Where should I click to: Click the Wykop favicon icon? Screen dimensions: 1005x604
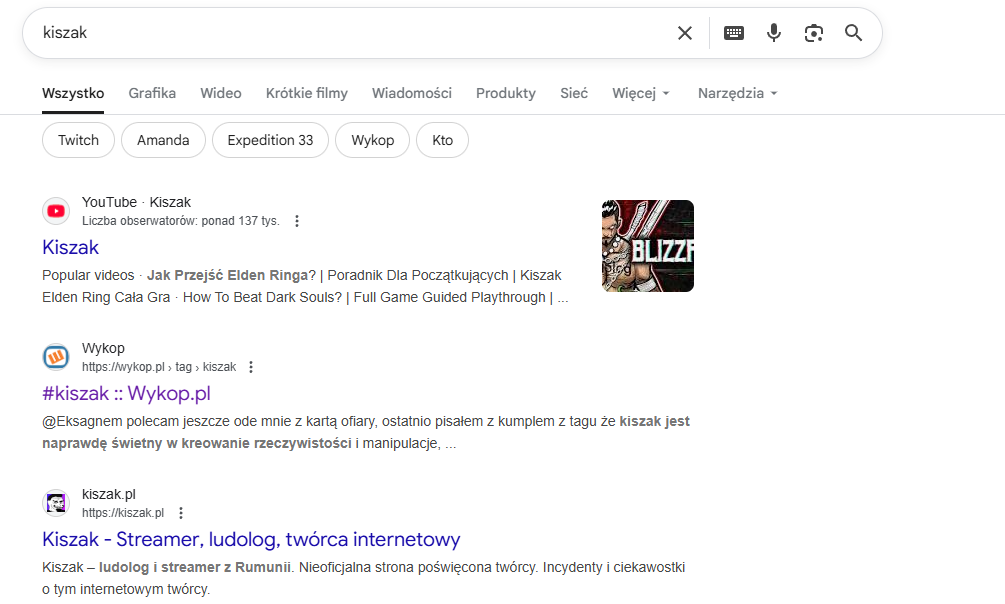click(x=56, y=357)
